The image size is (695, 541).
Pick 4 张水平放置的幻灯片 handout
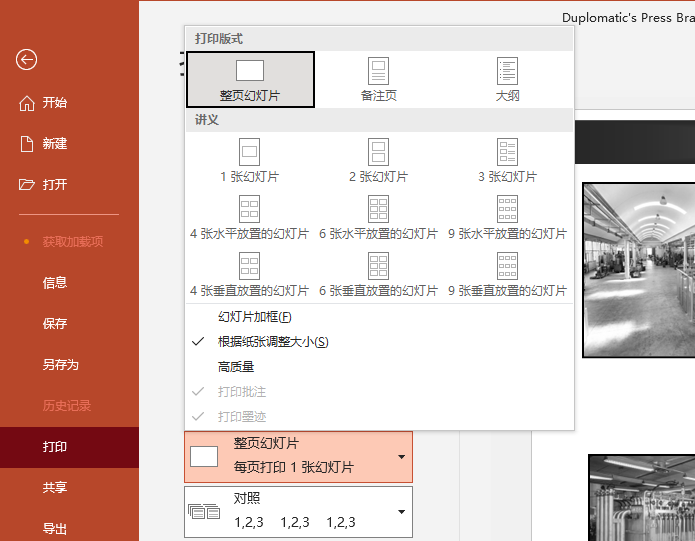click(x=250, y=218)
